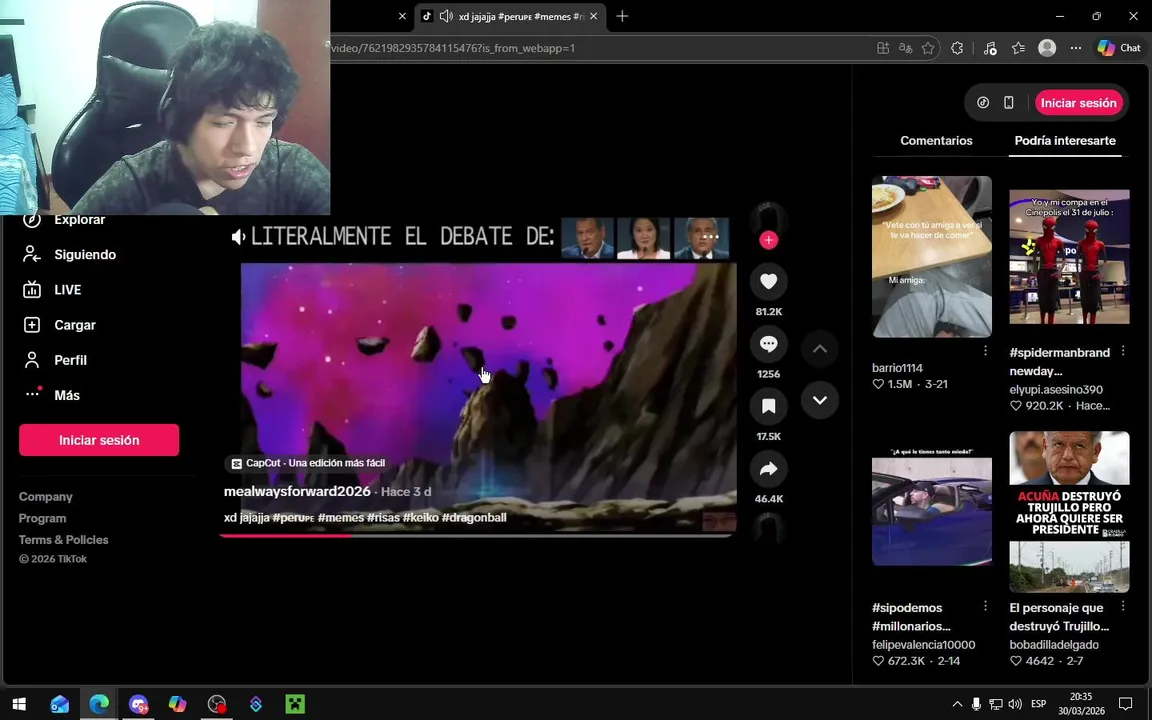Open browser Extensions puzzle icon
Image resolution: width=1152 pixels, height=720 pixels.
point(957,48)
